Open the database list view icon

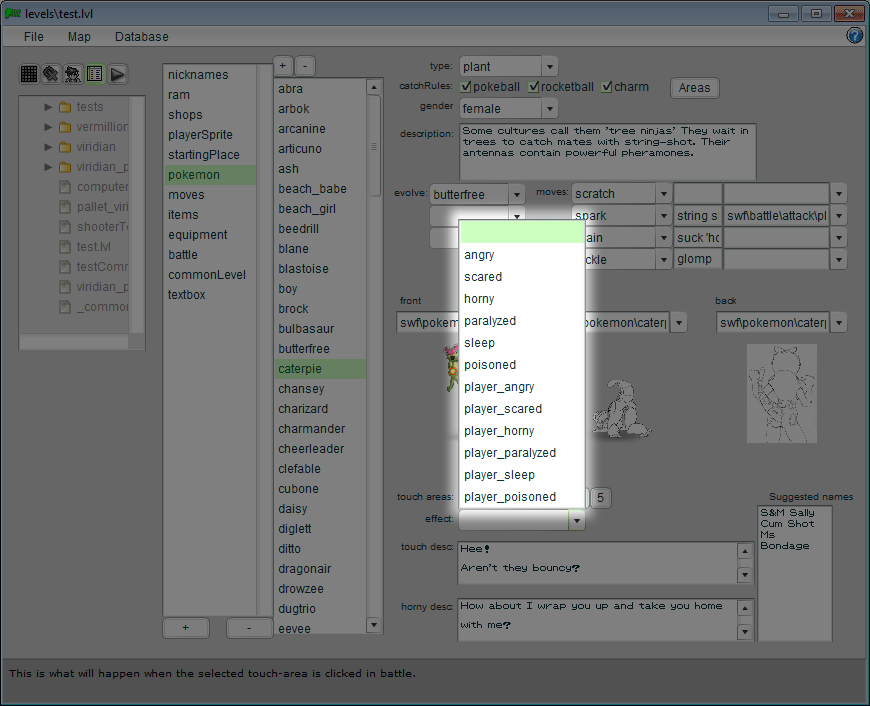click(95, 74)
